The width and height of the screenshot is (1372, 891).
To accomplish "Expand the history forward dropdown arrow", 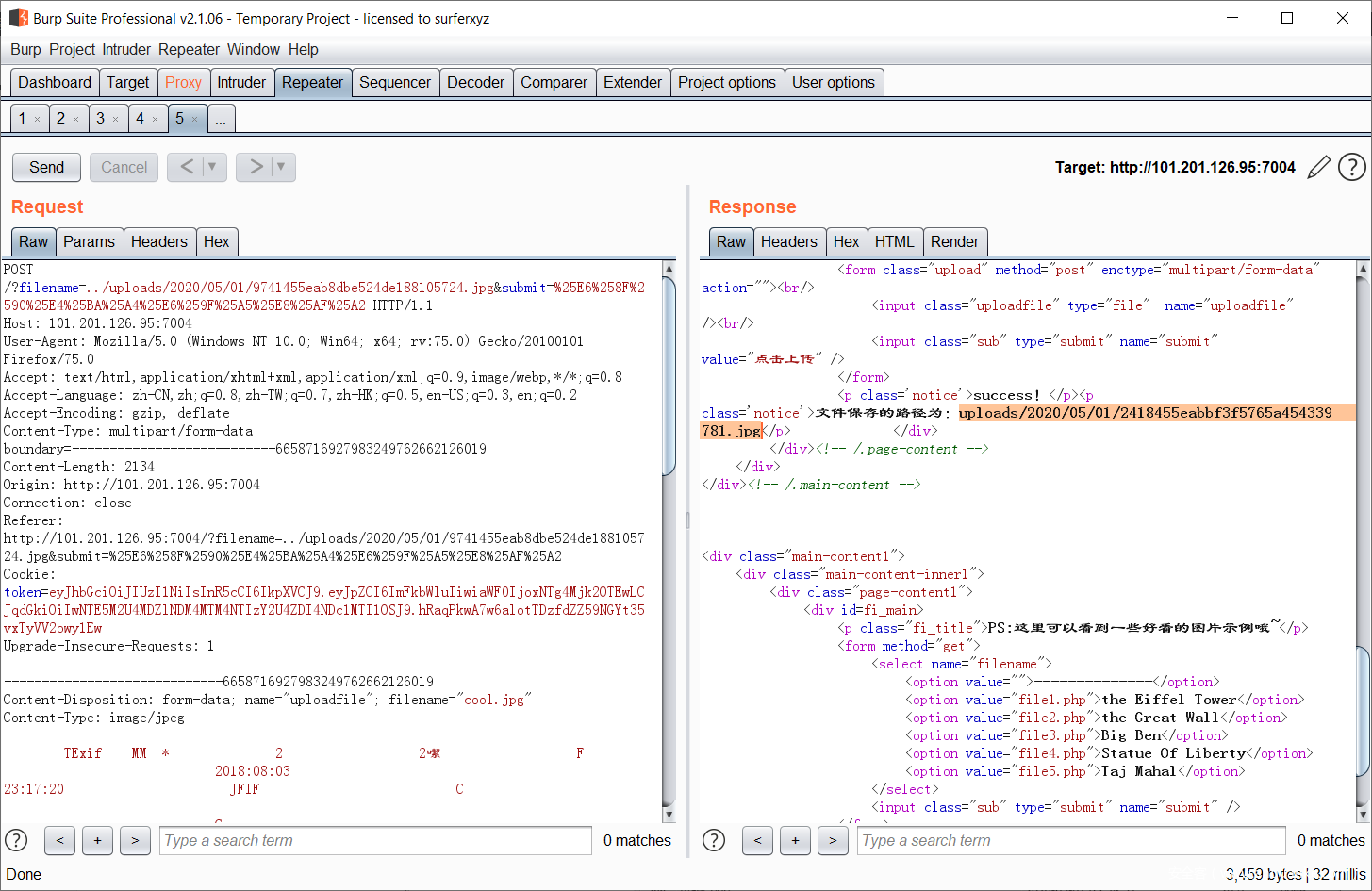I will click(281, 167).
